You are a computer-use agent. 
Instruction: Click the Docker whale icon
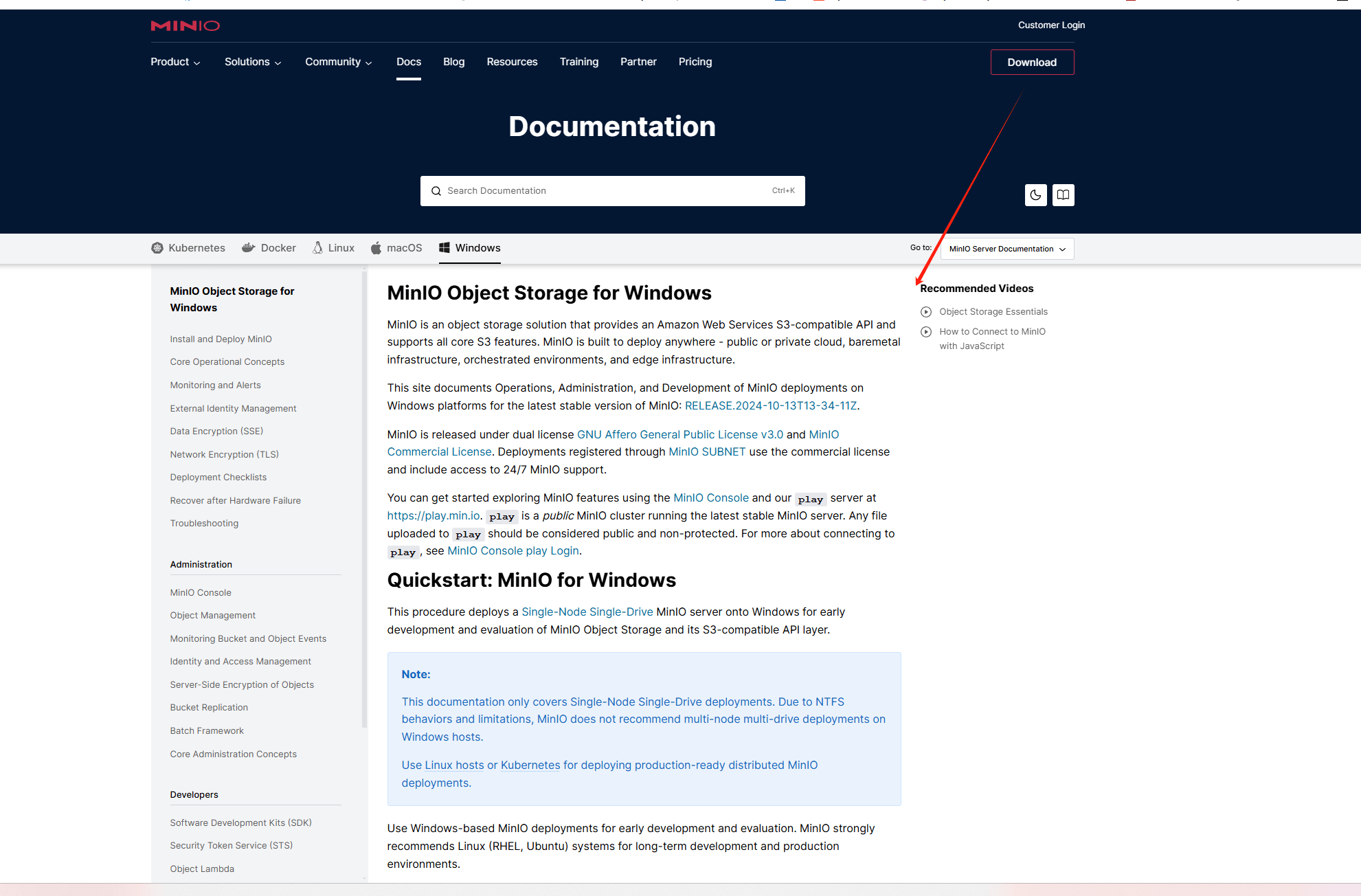pyautogui.click(x=249, y=248)
